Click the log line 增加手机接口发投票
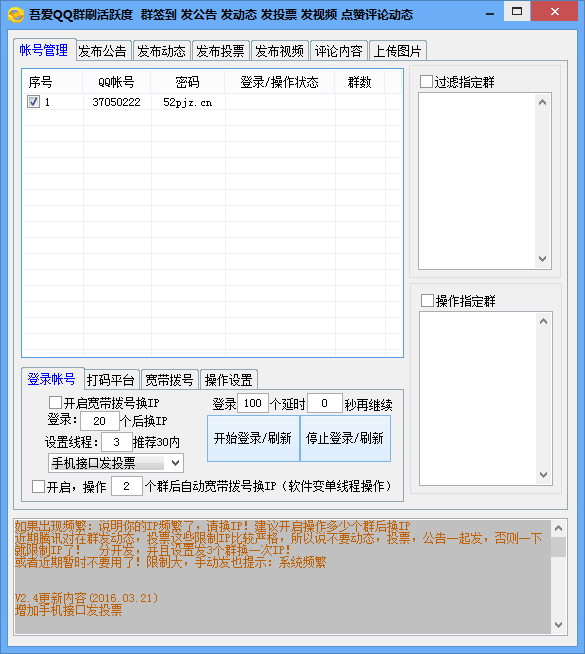Viewport: 585px width, 654px height. click(x=69, y=611)
